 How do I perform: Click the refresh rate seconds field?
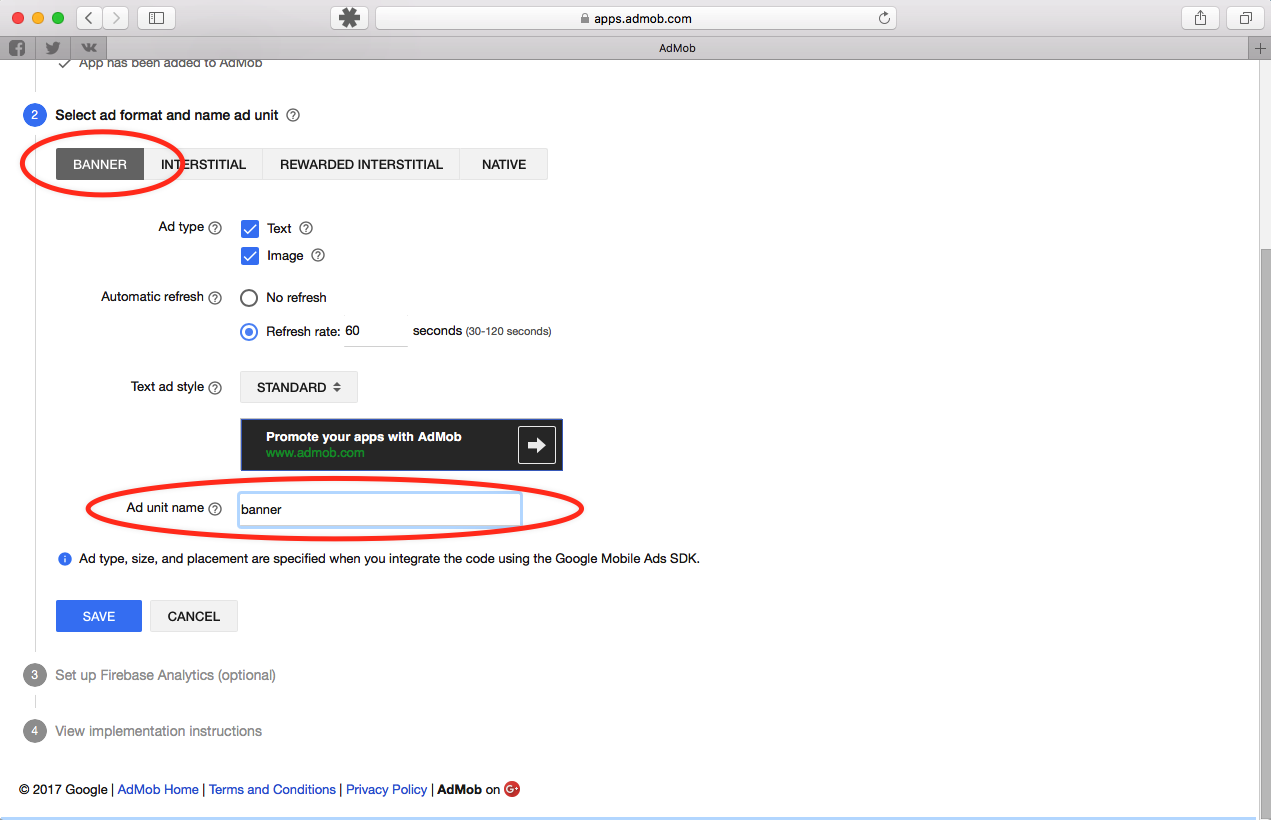[x=375, y=331]
